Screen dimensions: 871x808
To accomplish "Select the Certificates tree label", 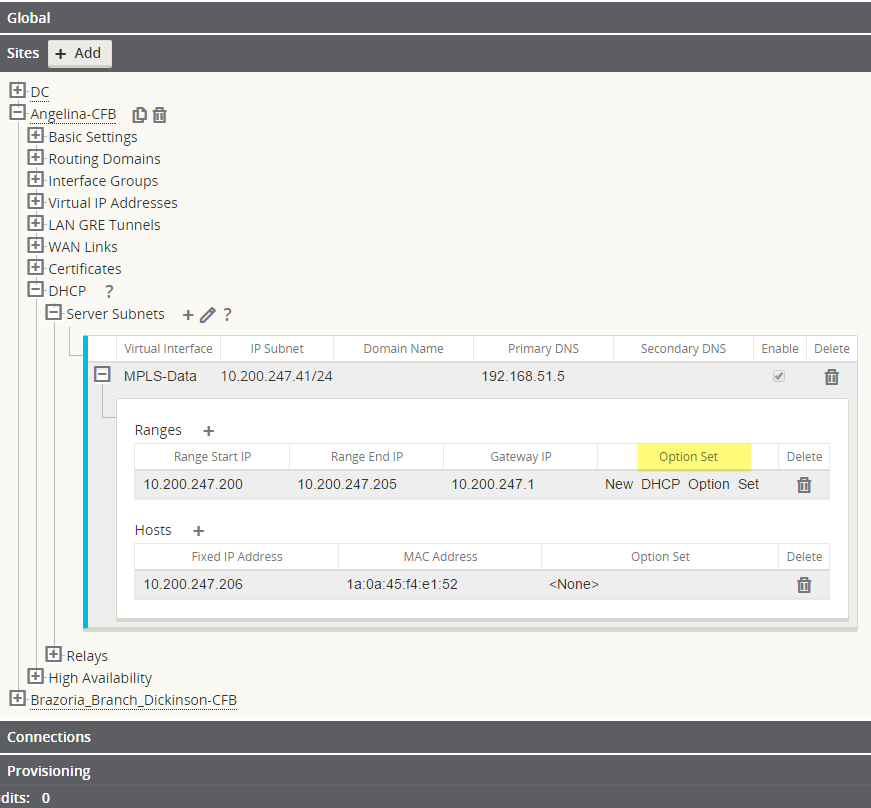I will 84,269.
